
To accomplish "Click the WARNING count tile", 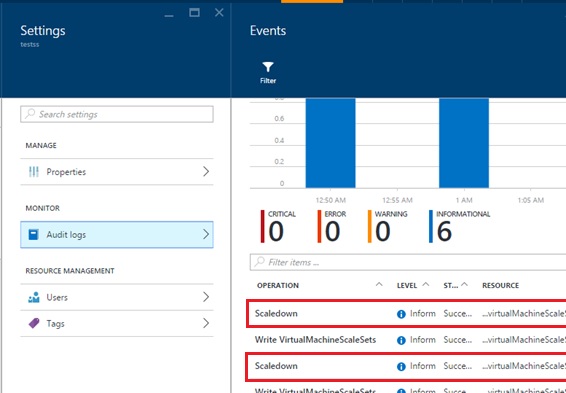I will [x=388, y=226].
